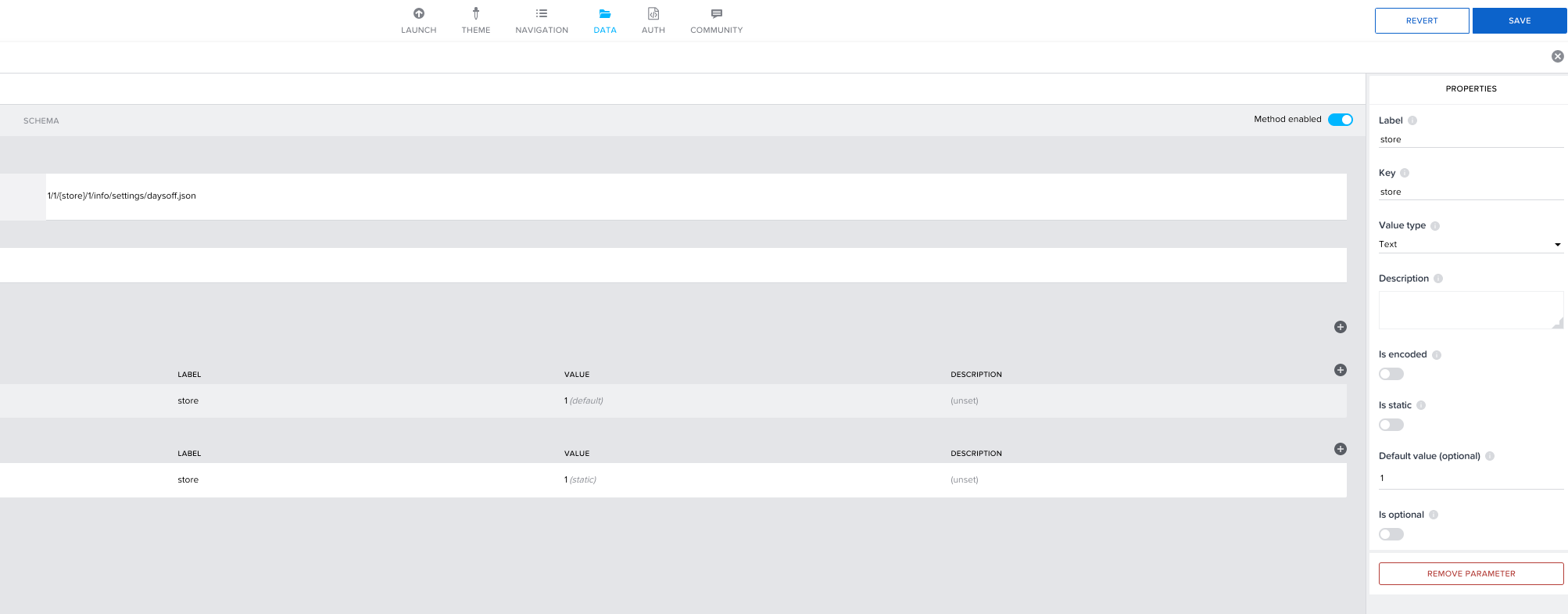
Task: Show info tooltip icon beside Label
Action: 1412,120
